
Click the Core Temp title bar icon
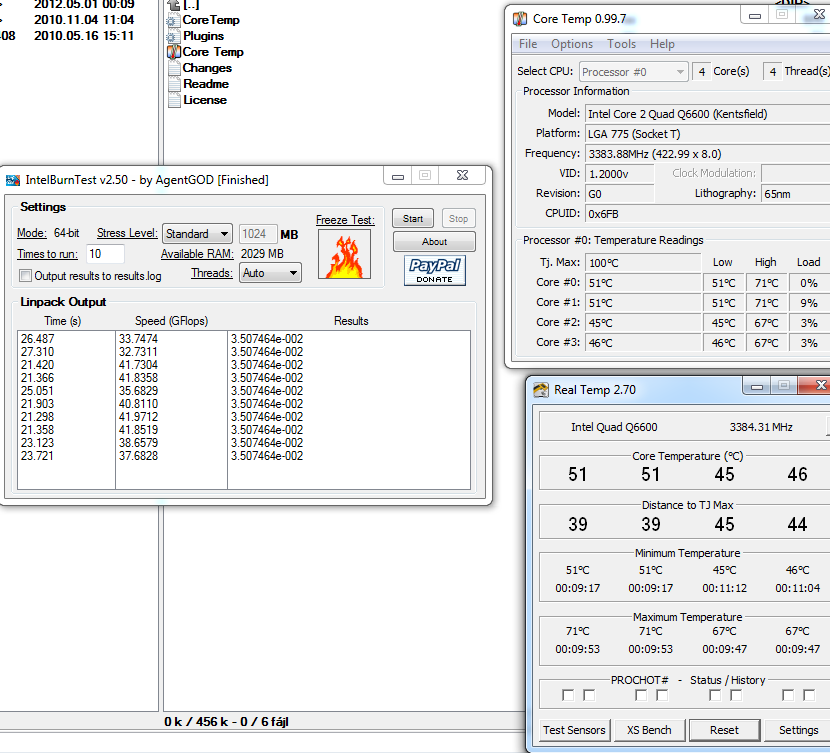[520, 19]
